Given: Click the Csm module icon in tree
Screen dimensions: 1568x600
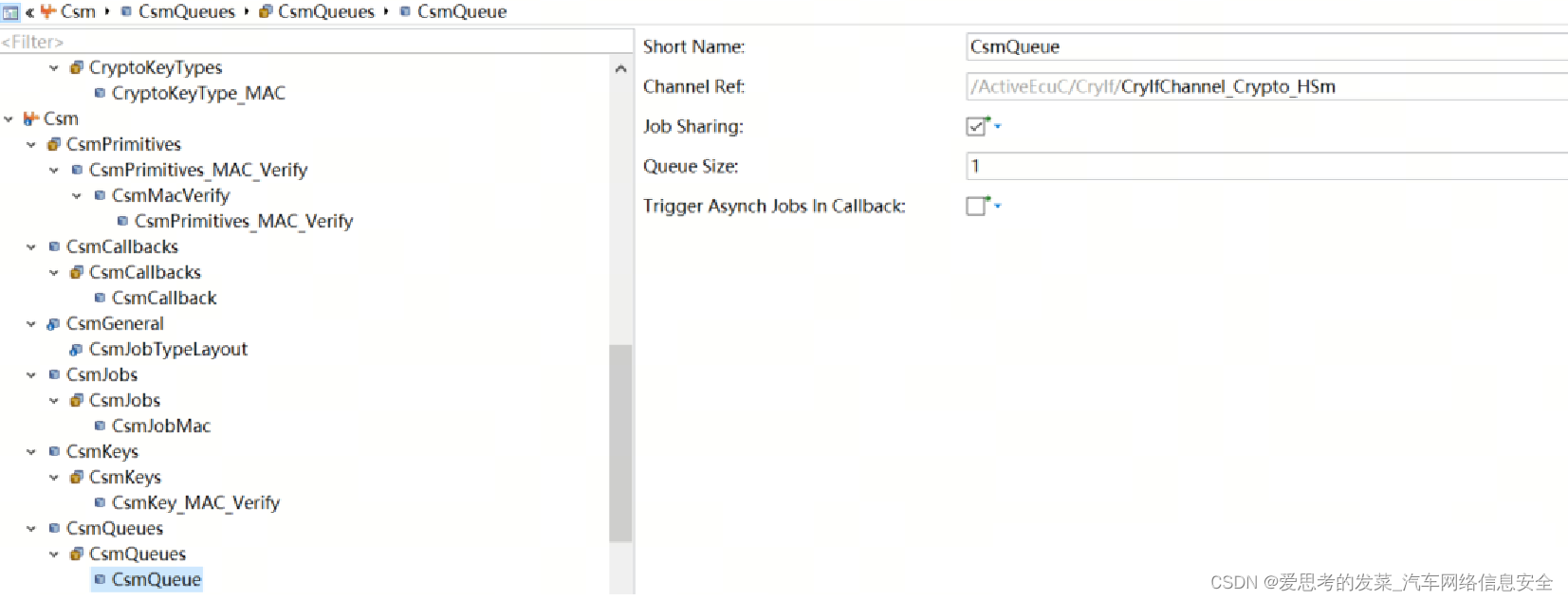Looking at the screenshot, I should tap(31, 118).
